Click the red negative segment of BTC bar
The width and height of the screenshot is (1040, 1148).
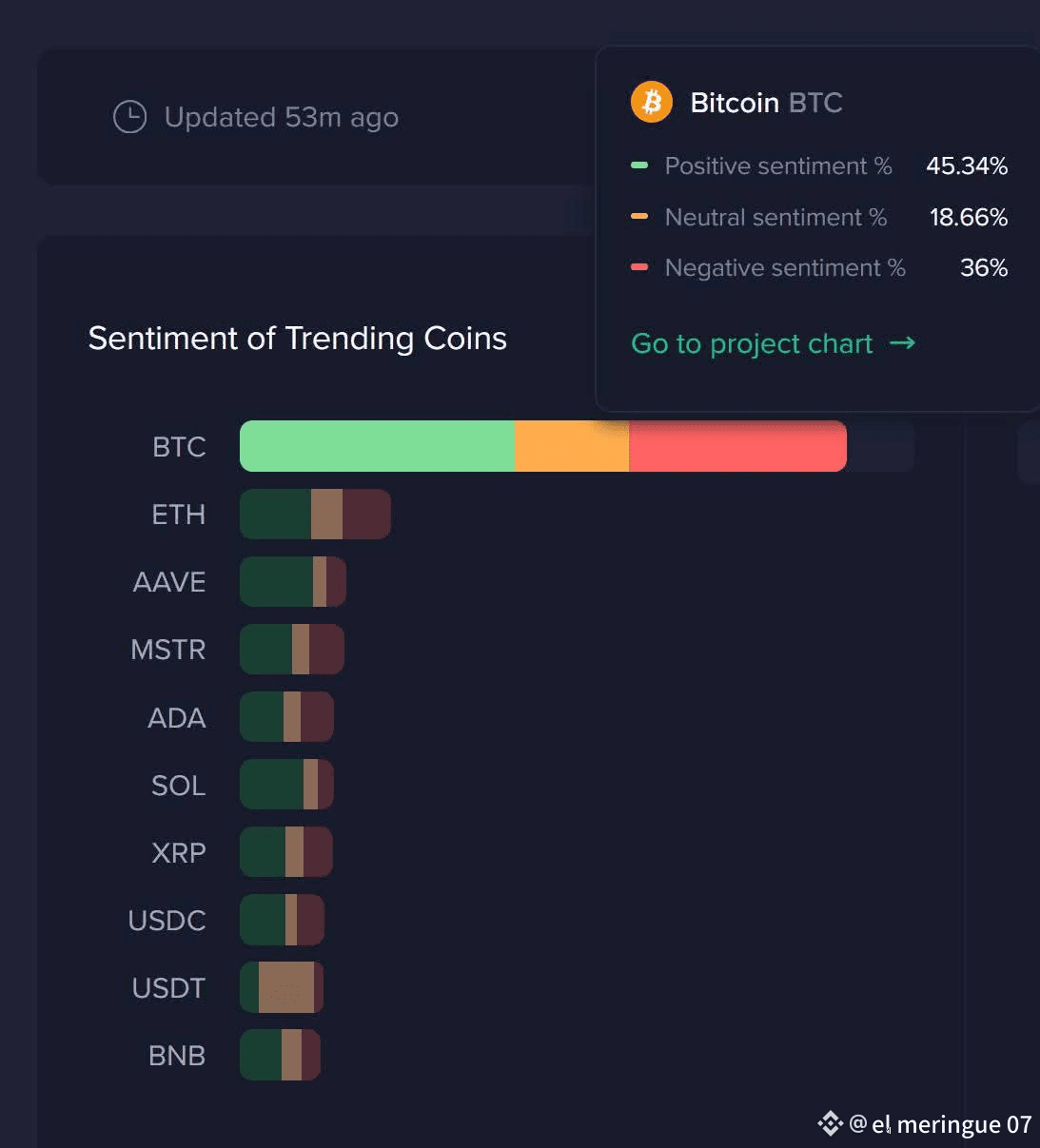click(x=737, y=446)
